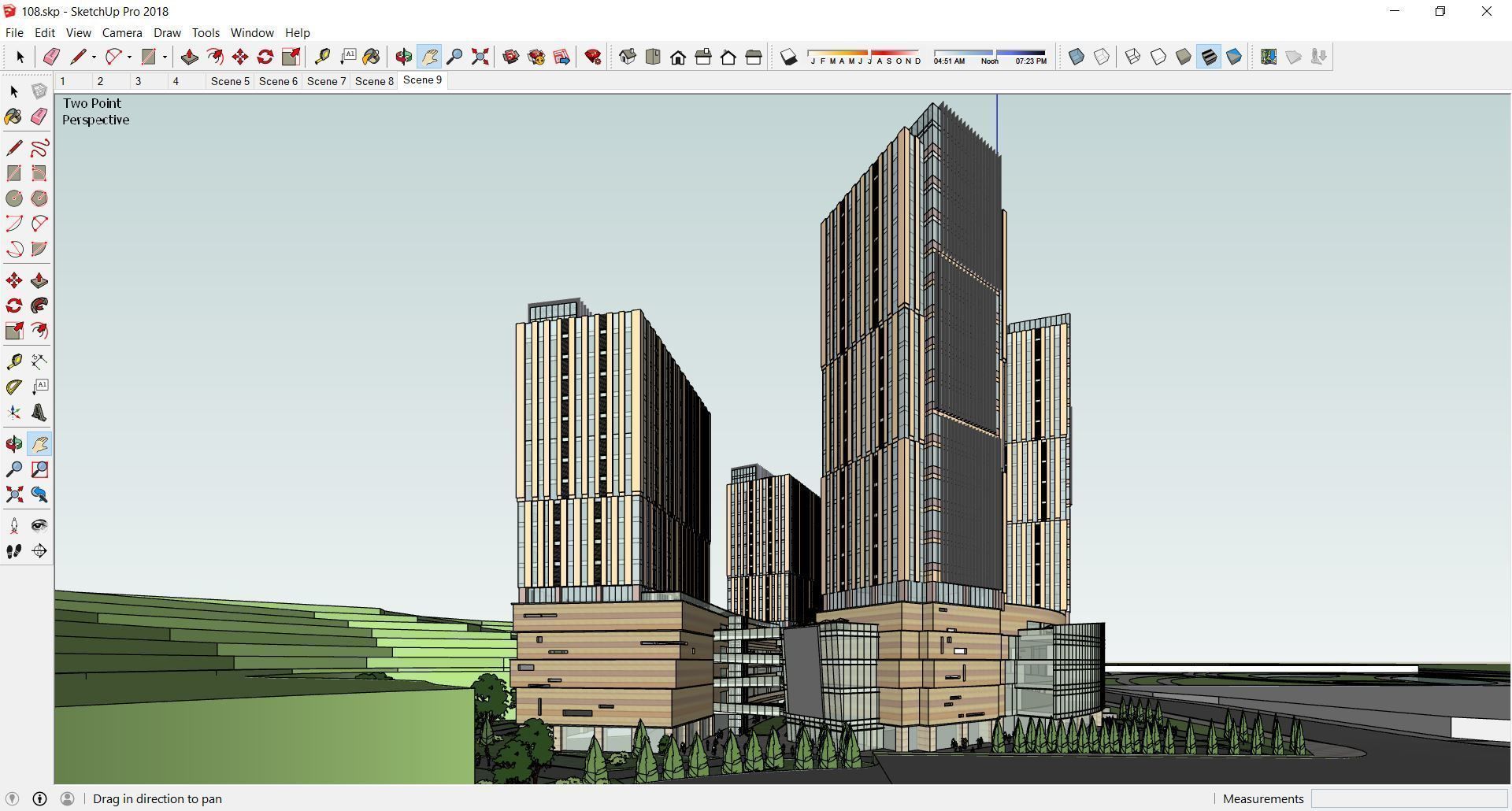Viewport: 1512px width, 811px height.
Task: Select the Polygon tool in left panel
Action: 39,198
